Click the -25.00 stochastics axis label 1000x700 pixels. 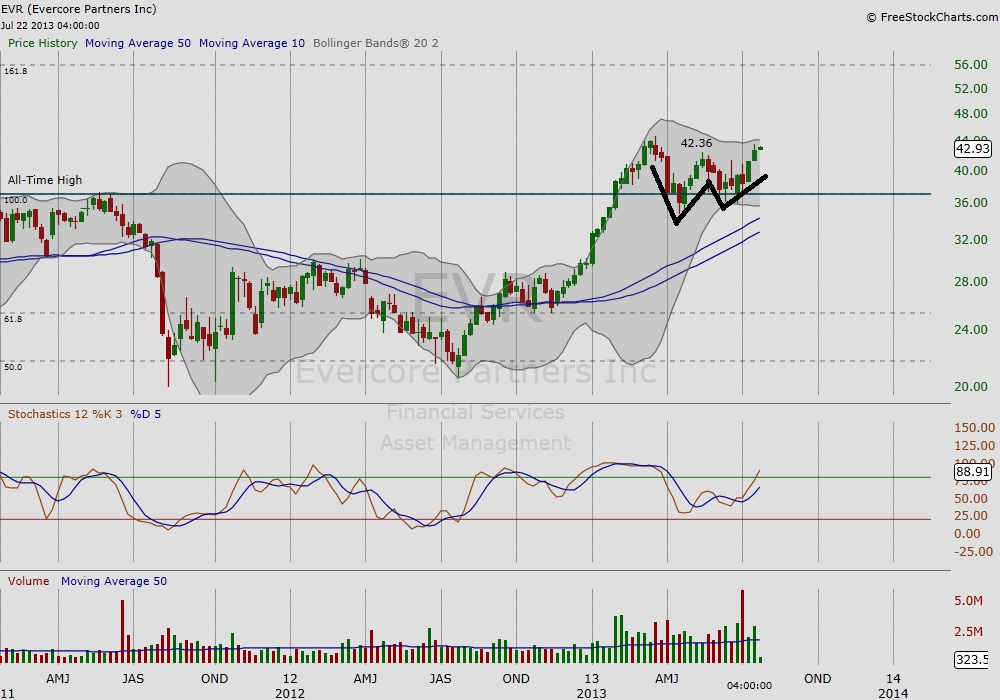(974, 551)
